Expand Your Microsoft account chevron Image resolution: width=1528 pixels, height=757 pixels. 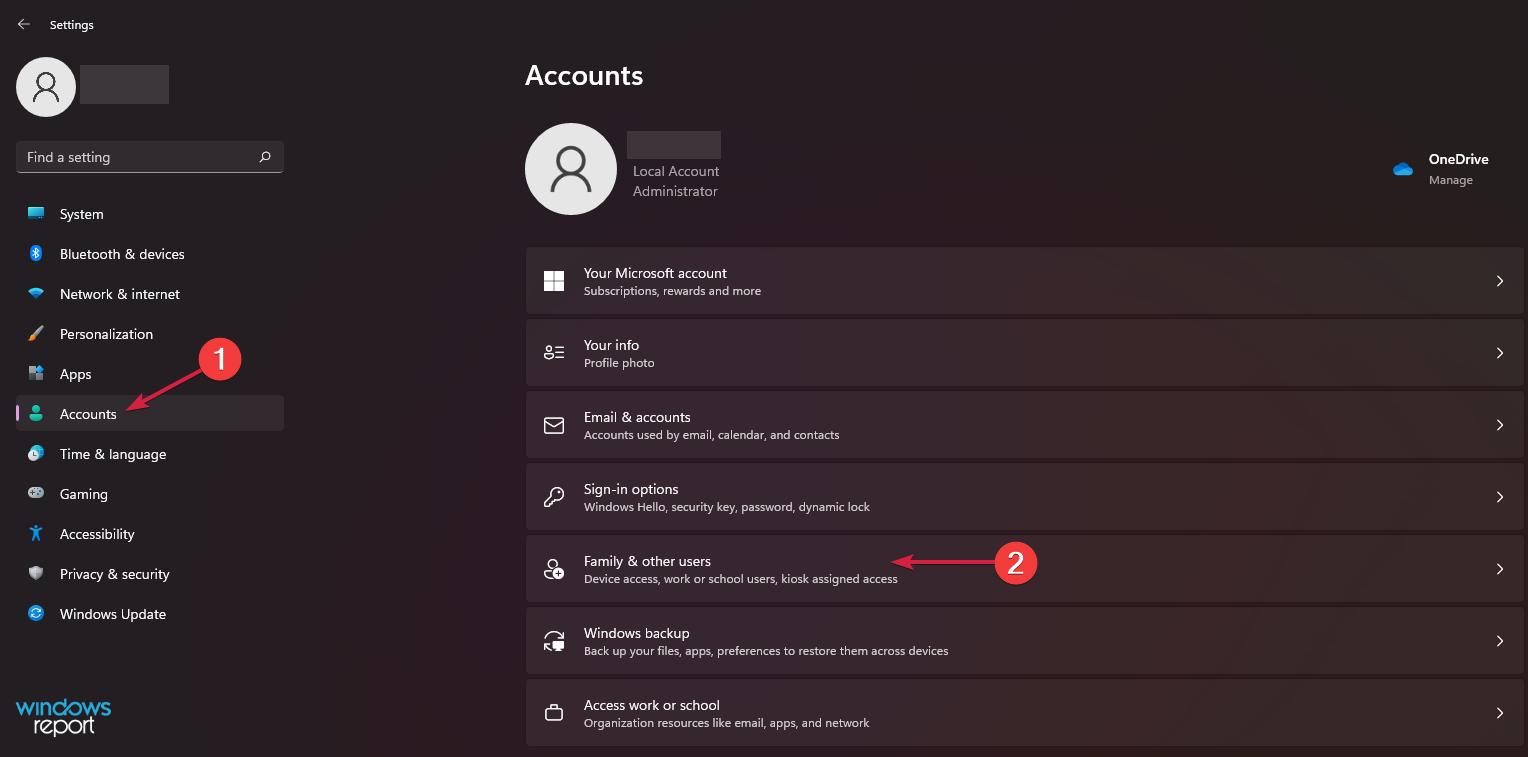1500,281
